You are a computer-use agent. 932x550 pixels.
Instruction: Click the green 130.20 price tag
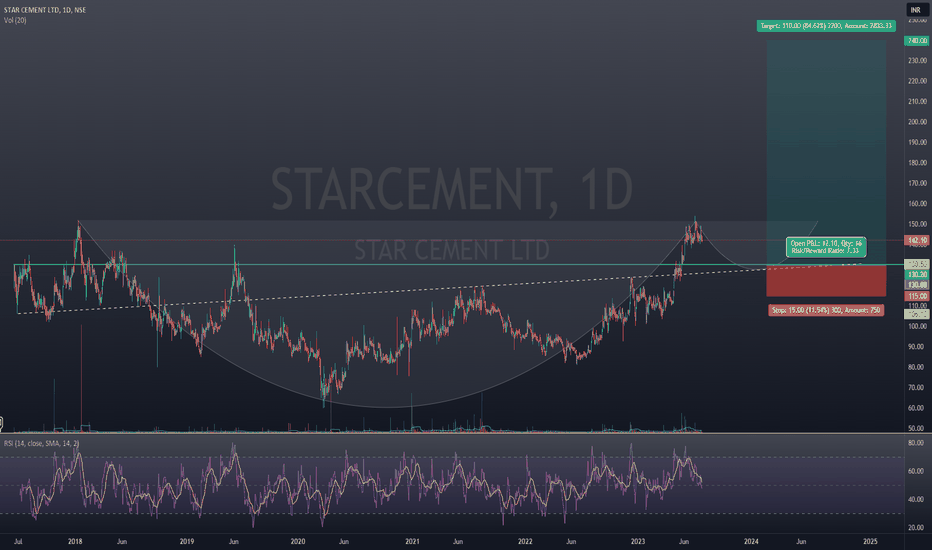(x=917, y=275)
